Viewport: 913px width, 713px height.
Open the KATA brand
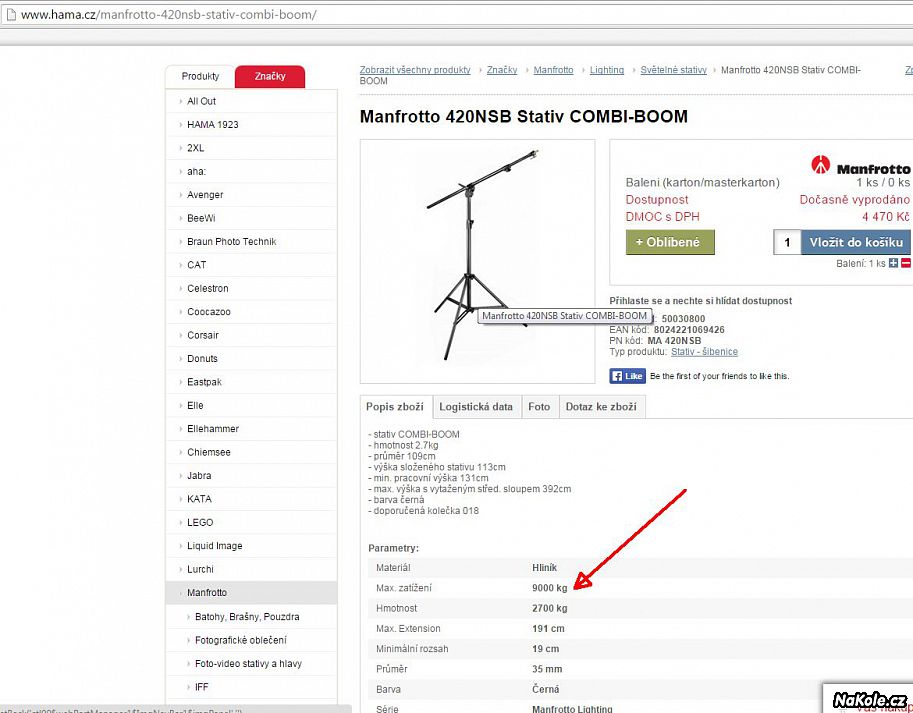[199, 499]
